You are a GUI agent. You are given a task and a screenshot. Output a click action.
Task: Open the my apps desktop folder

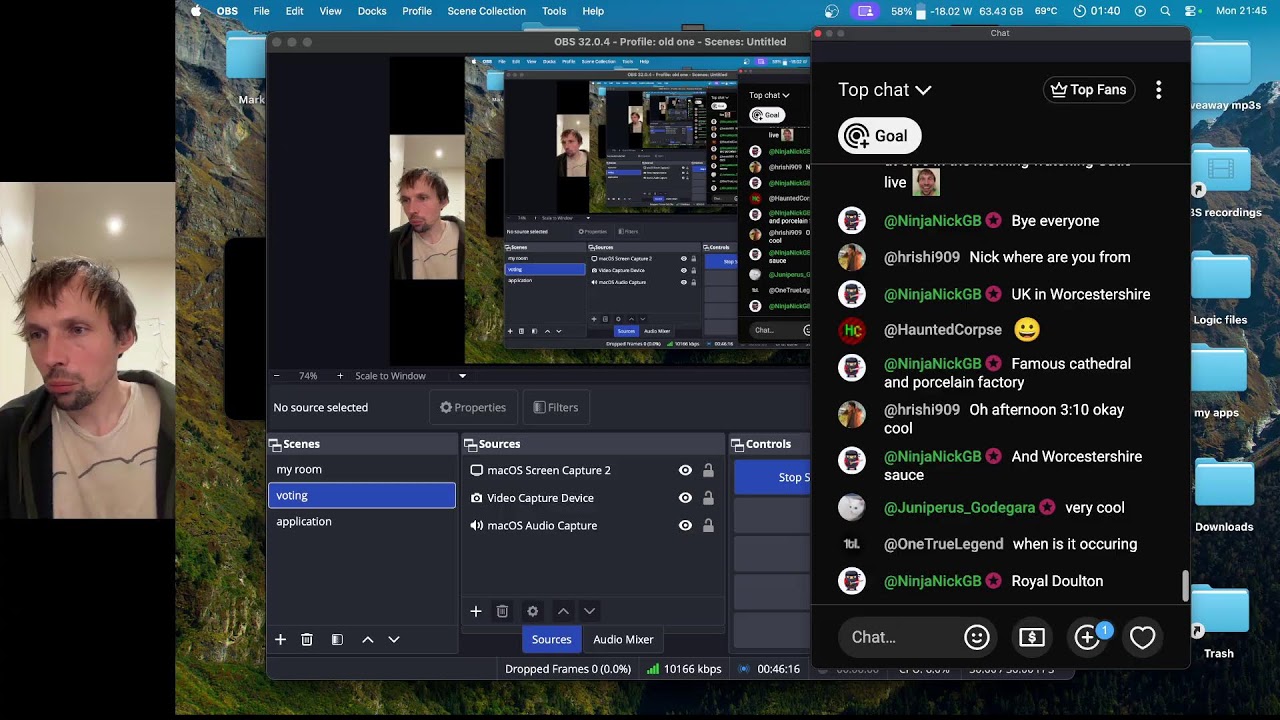pos(1217,384)
